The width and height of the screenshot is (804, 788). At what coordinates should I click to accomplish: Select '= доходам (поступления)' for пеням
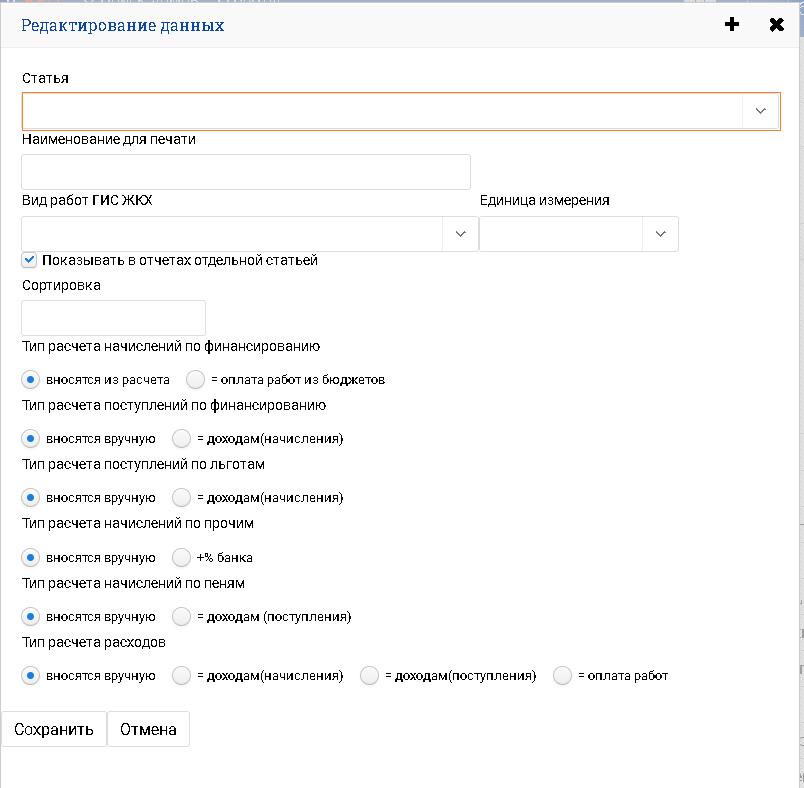181,616
